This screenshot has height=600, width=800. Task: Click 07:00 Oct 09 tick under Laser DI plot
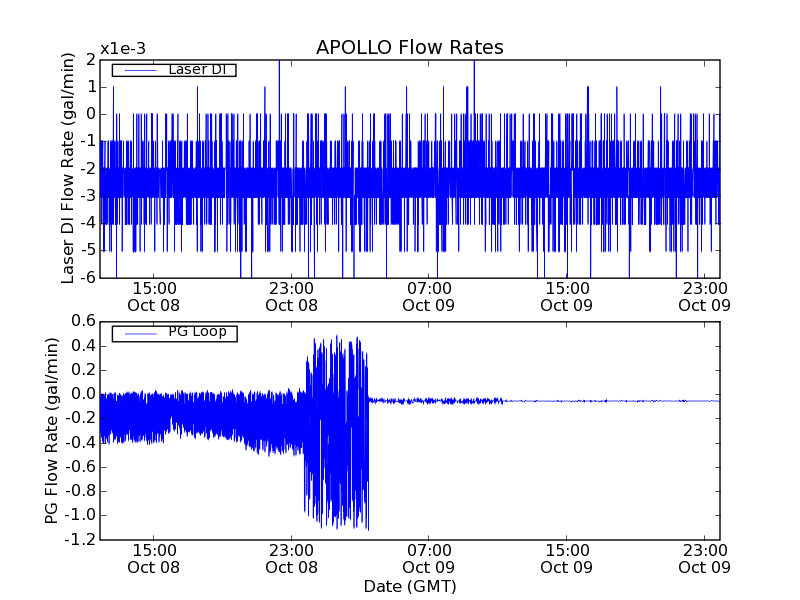[429, 296]
